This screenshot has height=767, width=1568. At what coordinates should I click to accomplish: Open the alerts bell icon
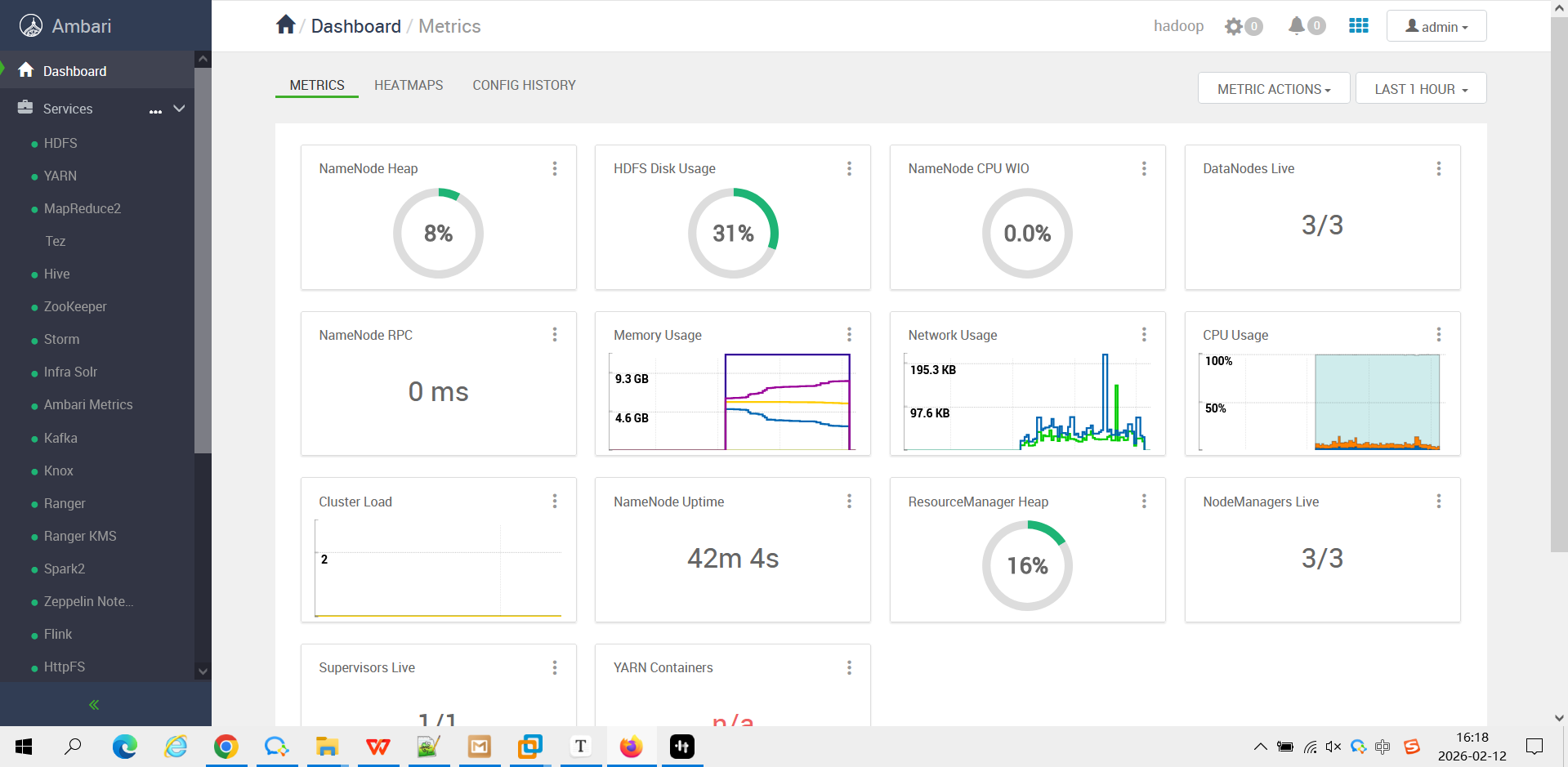coord(1297,26)
